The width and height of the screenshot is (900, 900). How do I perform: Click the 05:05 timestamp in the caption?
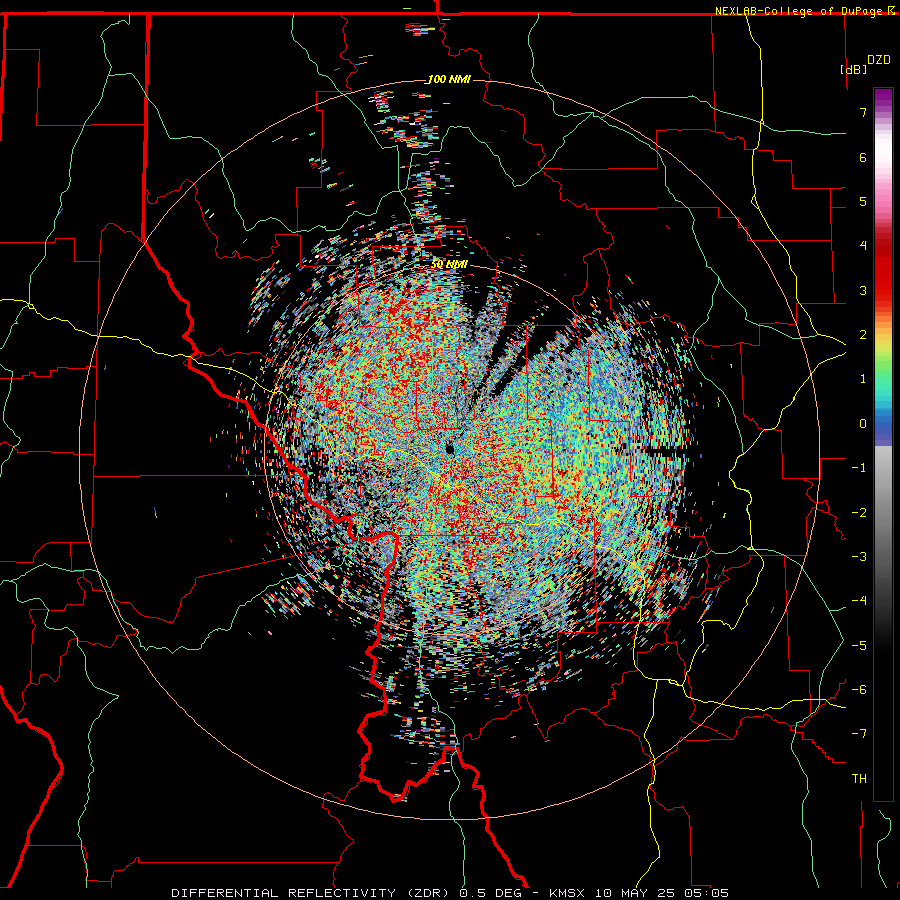click(x=709, y=893)
